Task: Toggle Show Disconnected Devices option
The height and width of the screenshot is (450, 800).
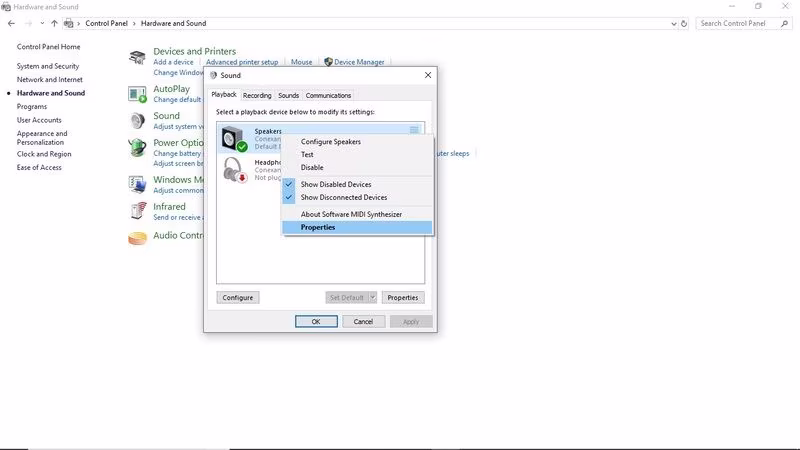Action: tap(357, 197)
